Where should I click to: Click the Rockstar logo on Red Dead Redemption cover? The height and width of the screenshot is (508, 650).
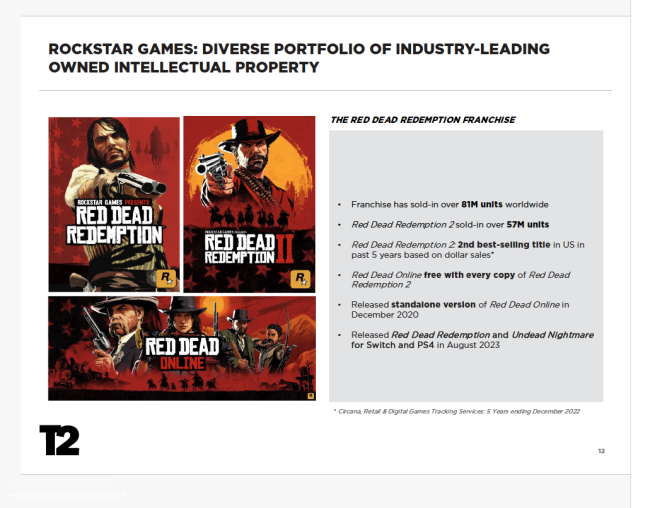(x=166, y=278)
